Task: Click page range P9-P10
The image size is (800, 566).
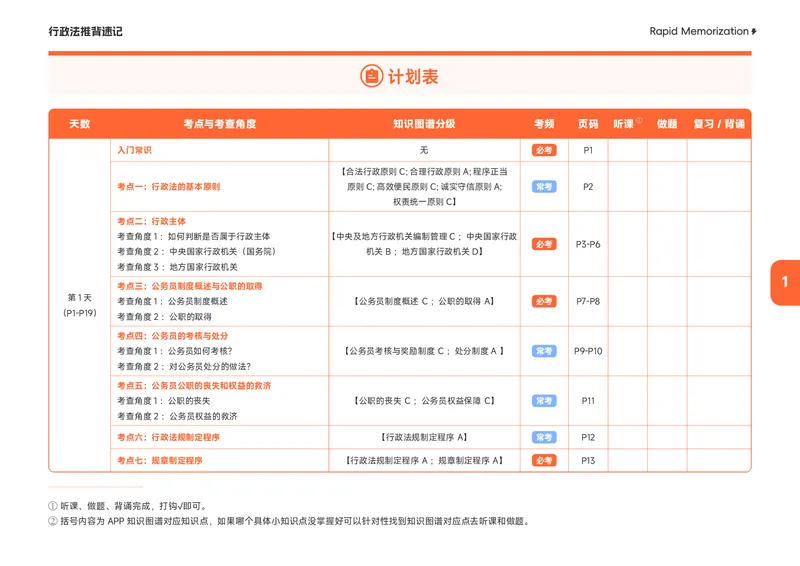Action: click(x=588, y=351)
